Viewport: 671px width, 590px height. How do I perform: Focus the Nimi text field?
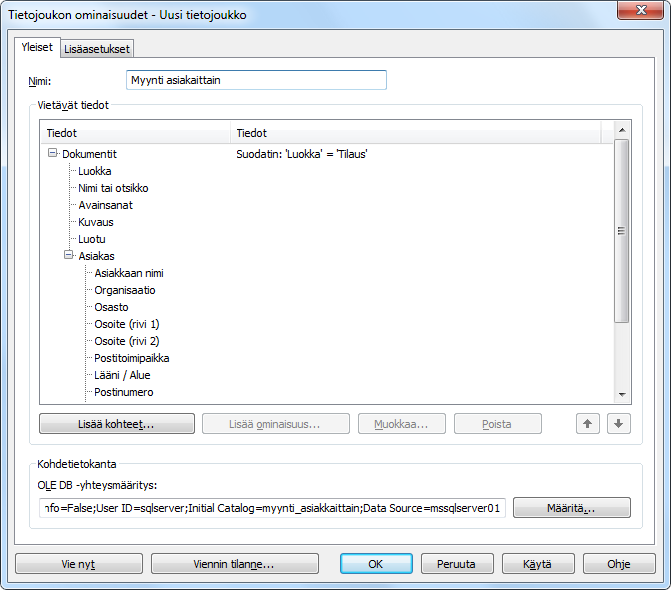256,80
